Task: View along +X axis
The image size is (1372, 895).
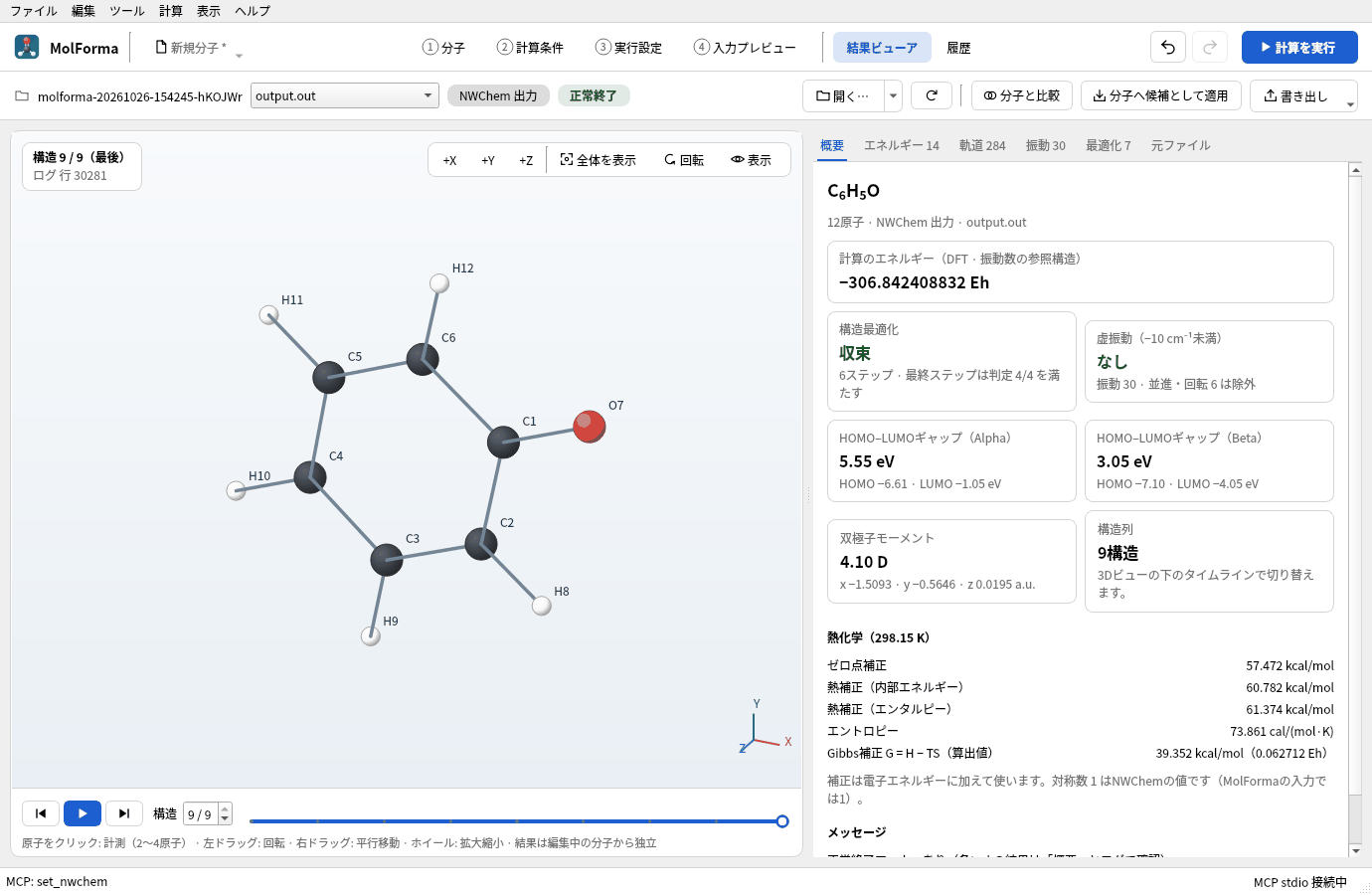Action: tap(450, 160)
